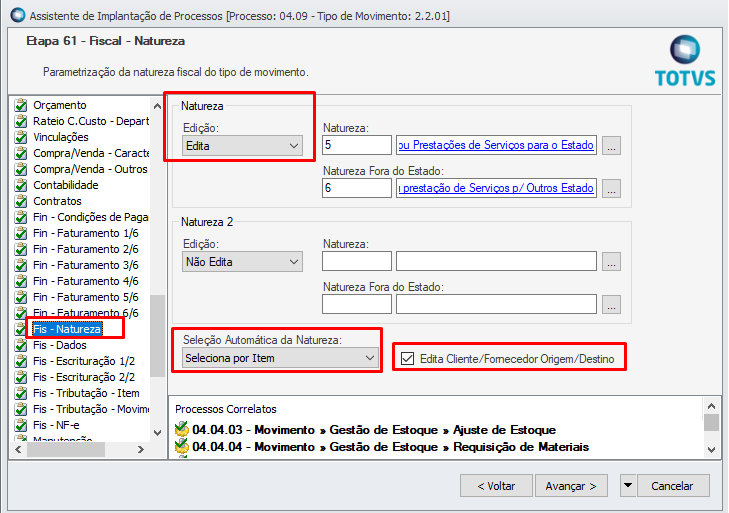Viewport: 729px width, 513px height.
Task: Click the check icon beside Fis - Dados
Action: pos(20,345)
